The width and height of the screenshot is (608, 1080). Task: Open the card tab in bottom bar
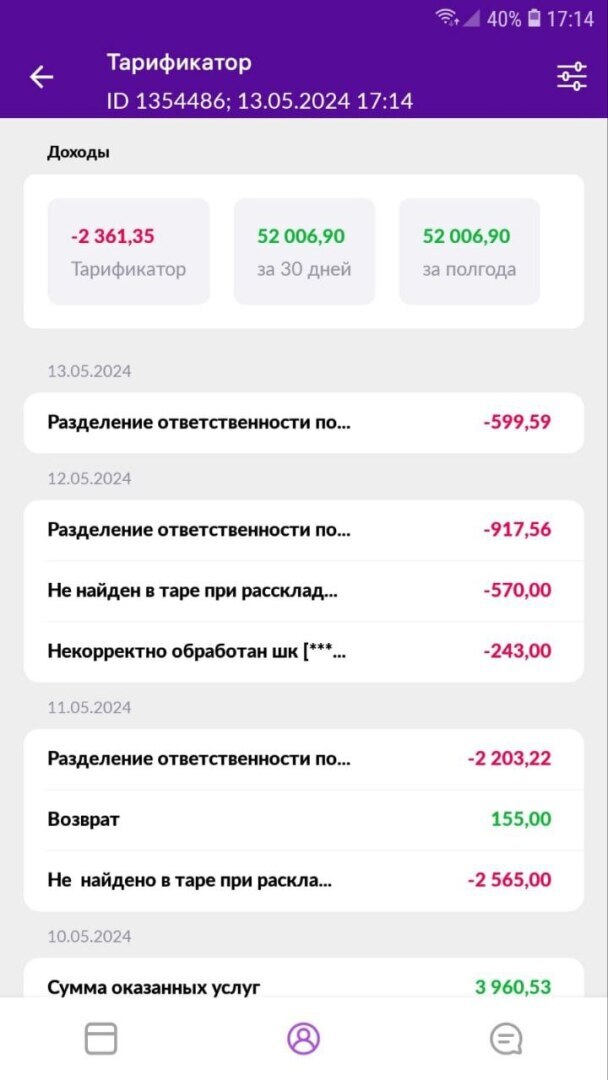(x=101, y=1039)
